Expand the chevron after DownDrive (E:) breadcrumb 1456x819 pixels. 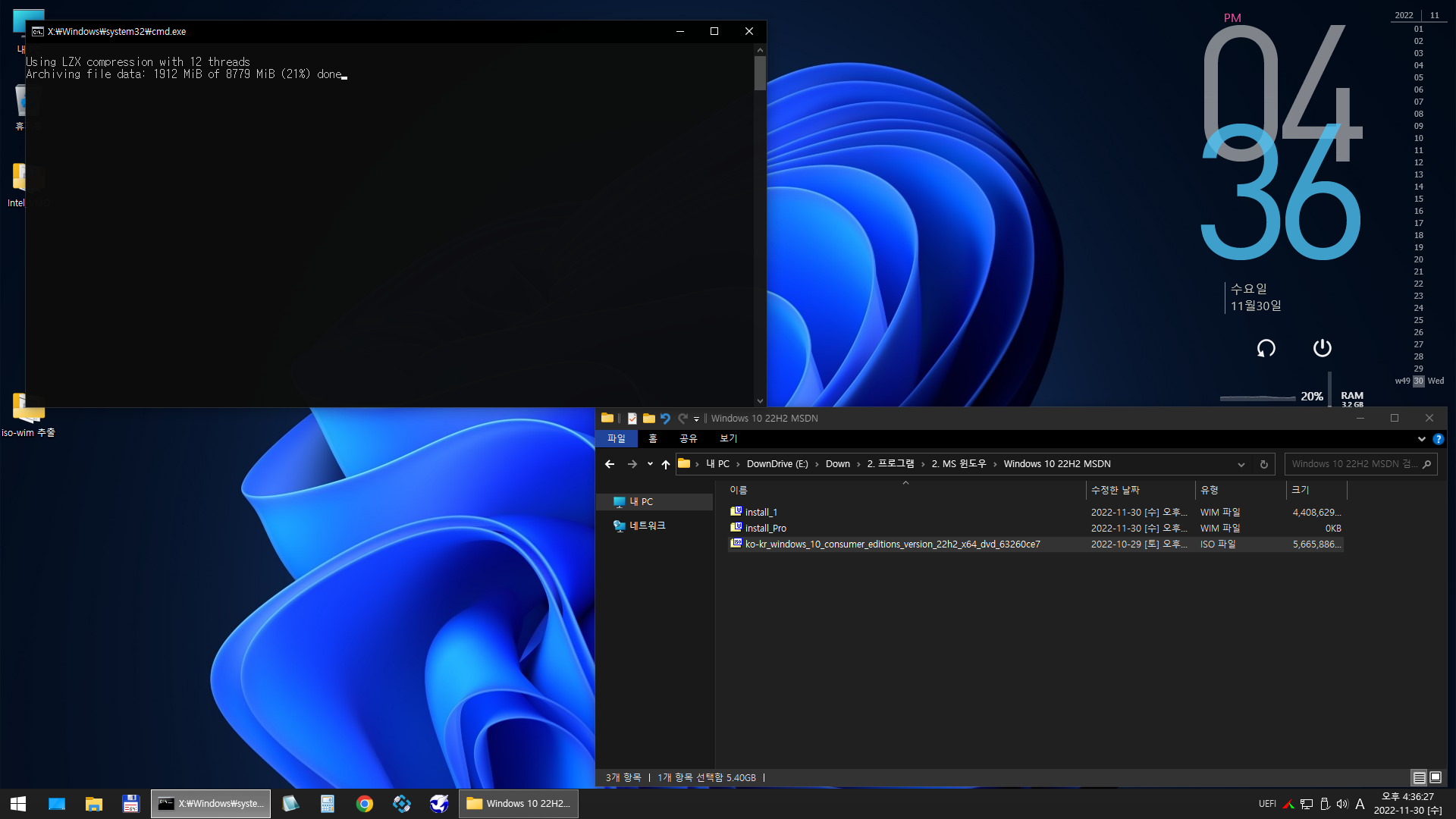coord(817,464)
